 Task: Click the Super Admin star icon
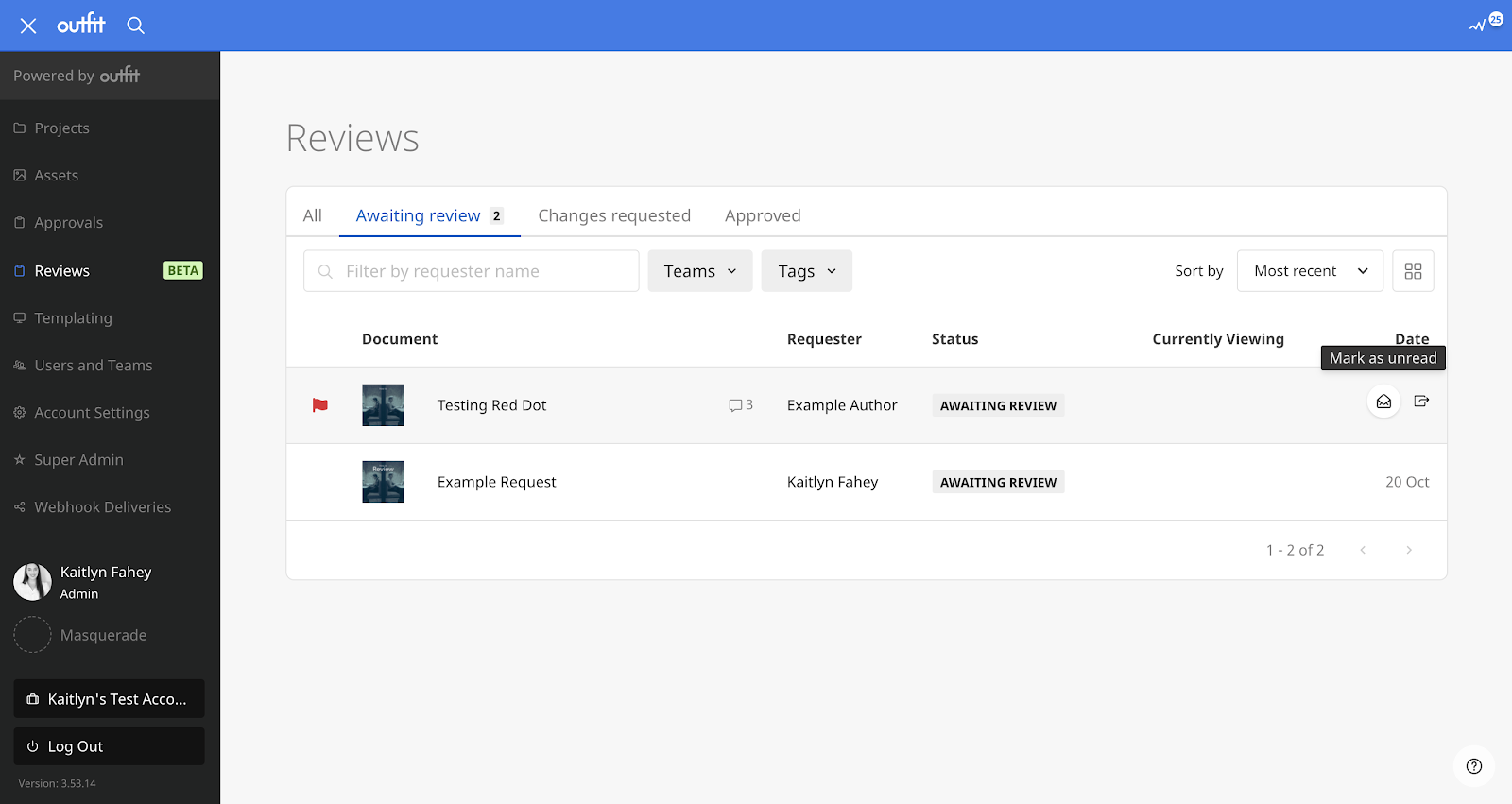(x=20, y=460)
